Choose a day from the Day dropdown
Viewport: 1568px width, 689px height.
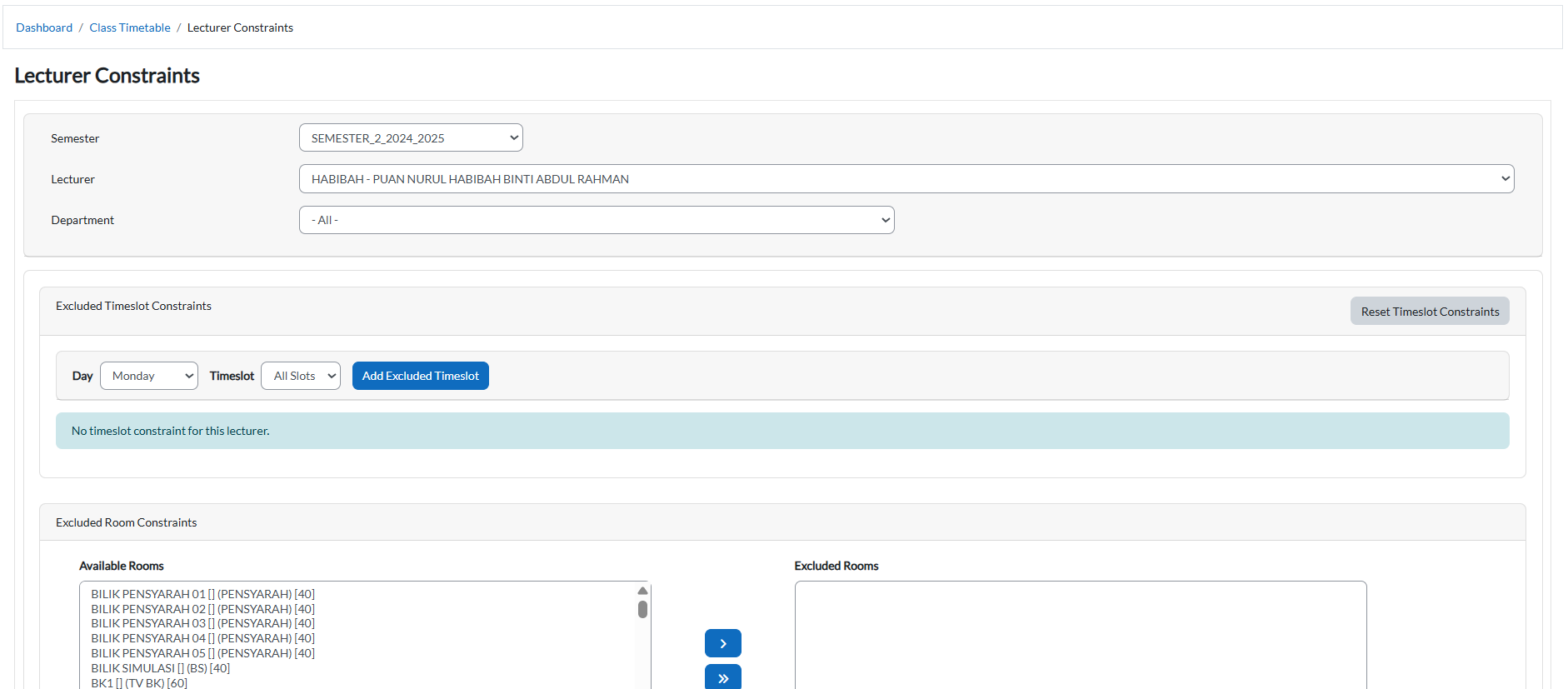point(149,376)
